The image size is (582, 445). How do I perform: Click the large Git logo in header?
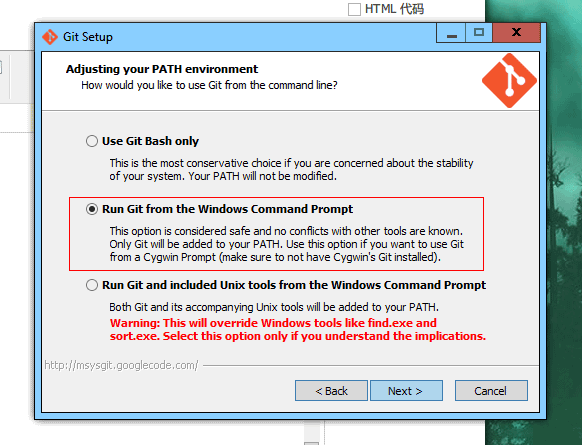point(509,81)
